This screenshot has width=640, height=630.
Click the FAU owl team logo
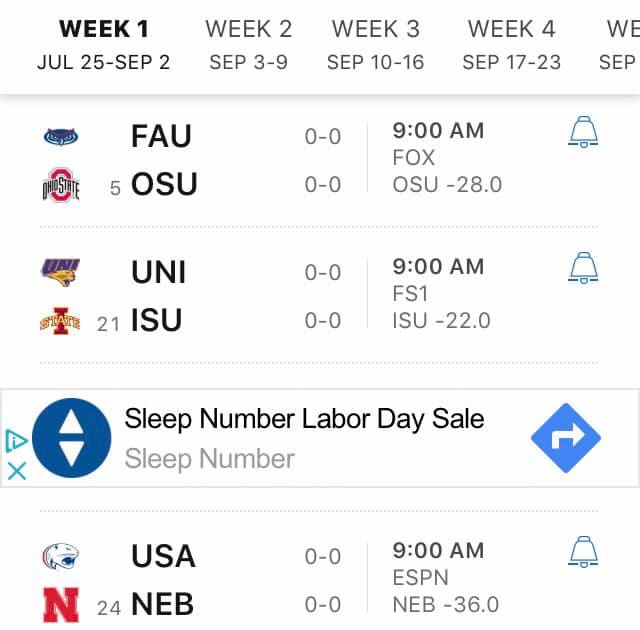coord(61,137)
